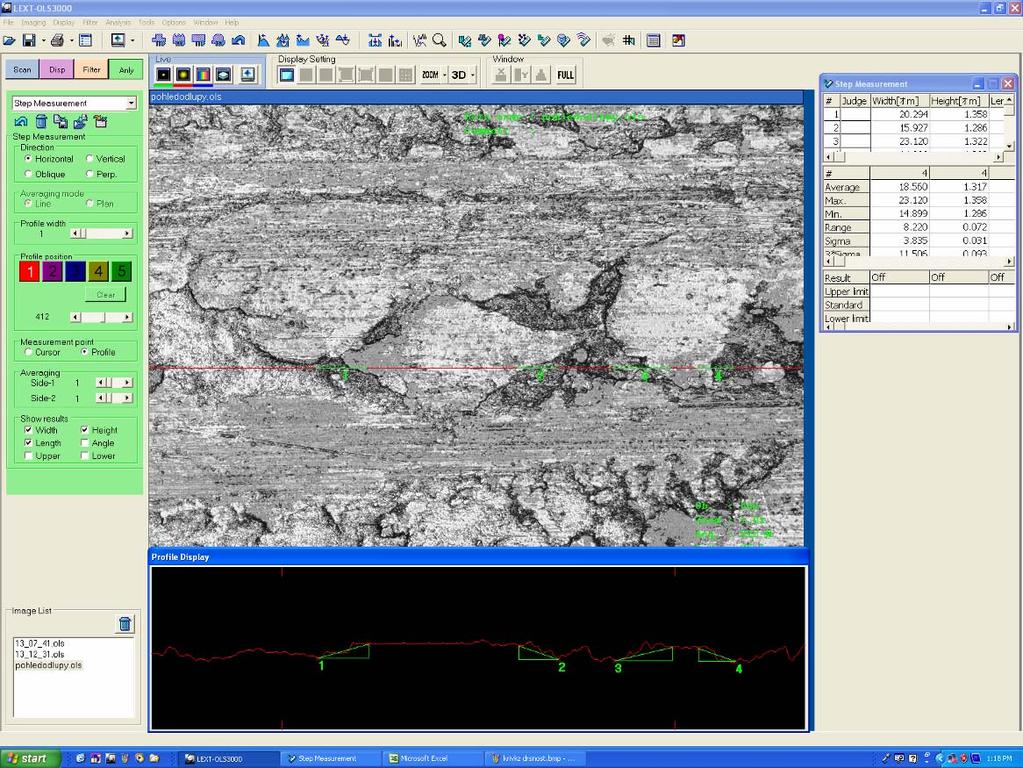Choose Cursor as the measurement point
The image size is (1023, 768).
(28, 352)
